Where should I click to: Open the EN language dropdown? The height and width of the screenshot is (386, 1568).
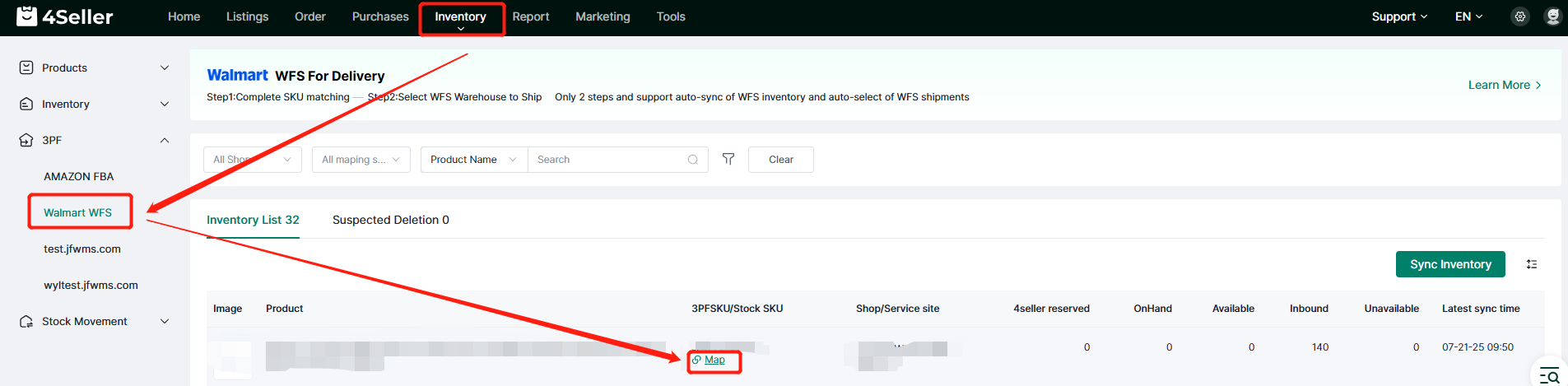coord(1468,16)
